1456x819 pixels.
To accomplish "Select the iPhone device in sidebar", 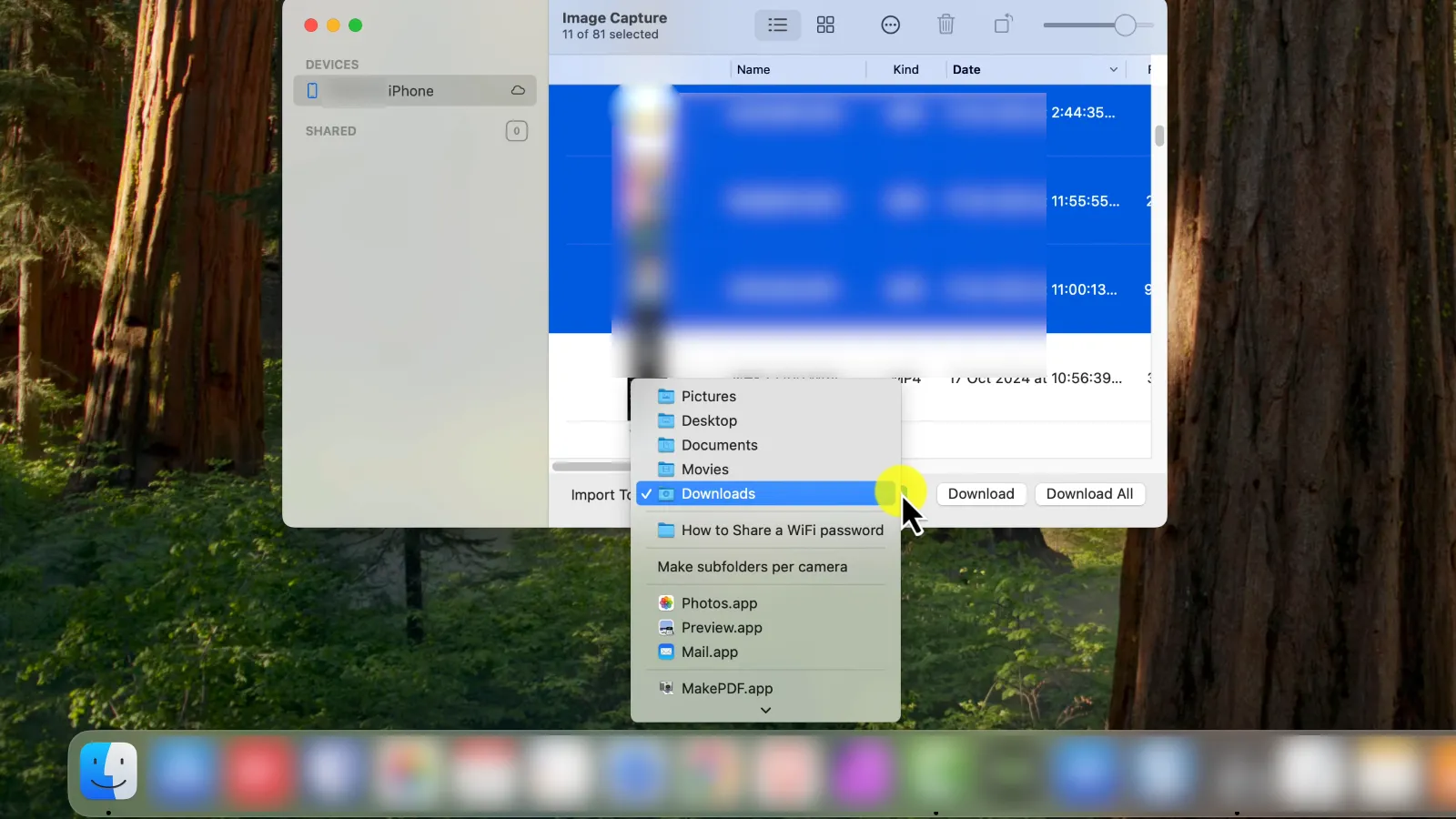I will point(411,91).
